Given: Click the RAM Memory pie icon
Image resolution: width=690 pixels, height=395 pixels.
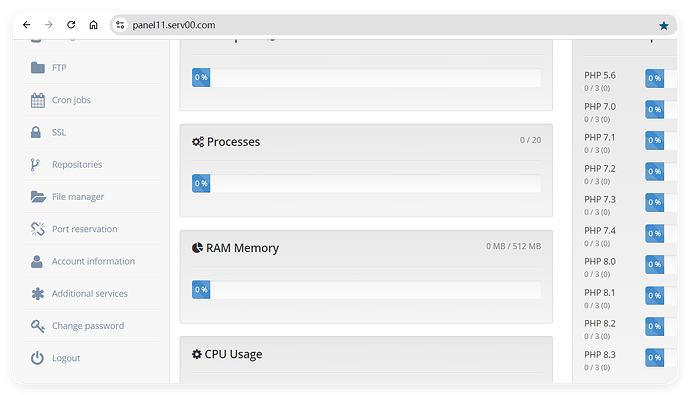Looking at the screenshot, I should pos(197,248).
